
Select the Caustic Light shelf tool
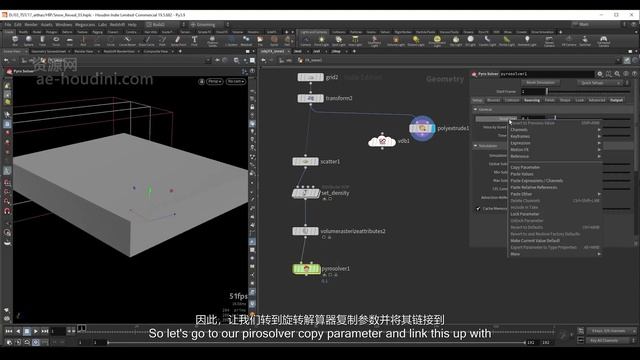pos(487,41)
